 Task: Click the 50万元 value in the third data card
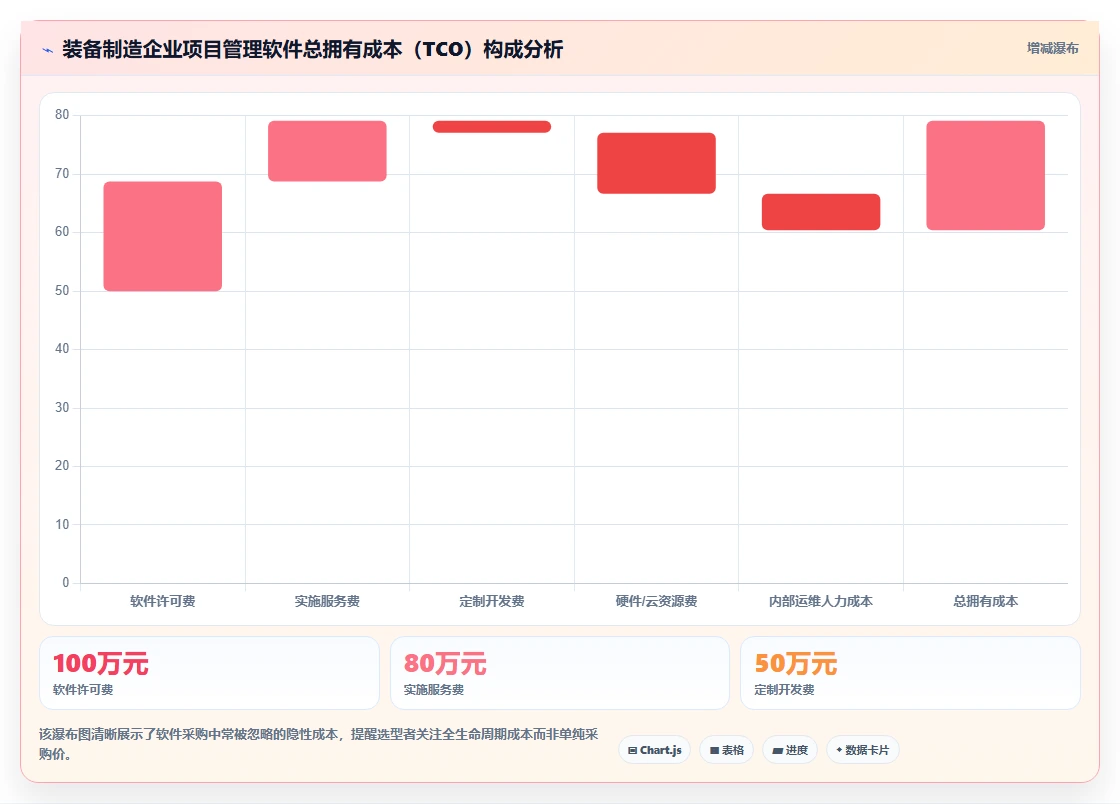[x=796, y=663]
